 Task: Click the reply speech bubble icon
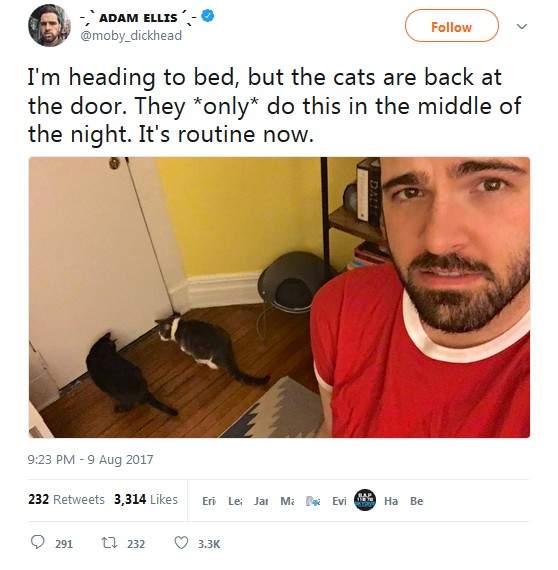pos(37,542)
